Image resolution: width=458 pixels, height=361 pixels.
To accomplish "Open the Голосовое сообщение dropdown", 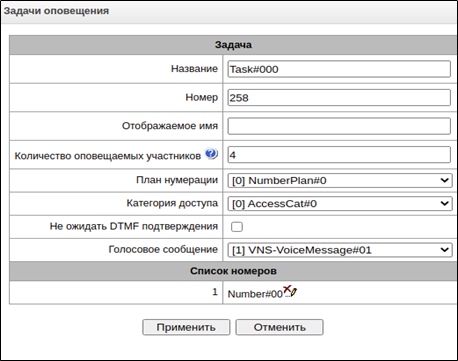I will point(340,250).
